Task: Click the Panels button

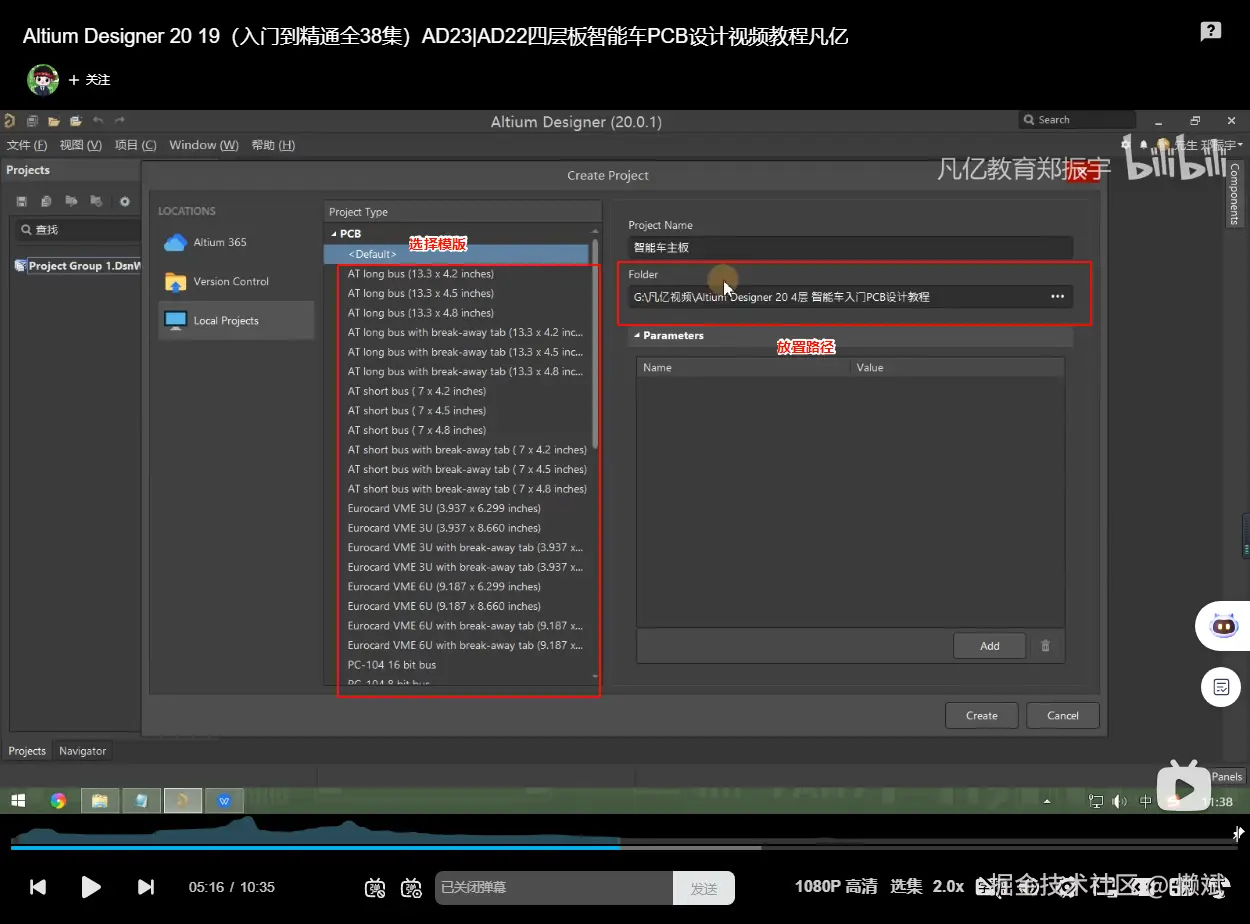Action: [x=1227, y=776]
